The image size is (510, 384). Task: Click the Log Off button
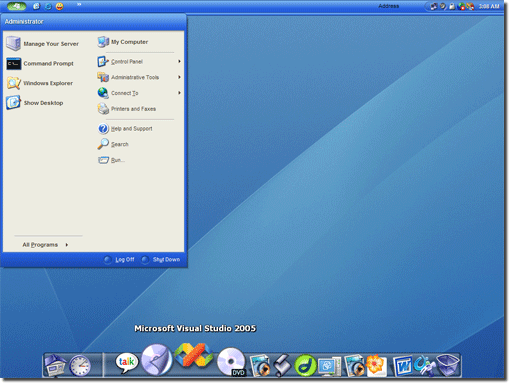[119, 259]
